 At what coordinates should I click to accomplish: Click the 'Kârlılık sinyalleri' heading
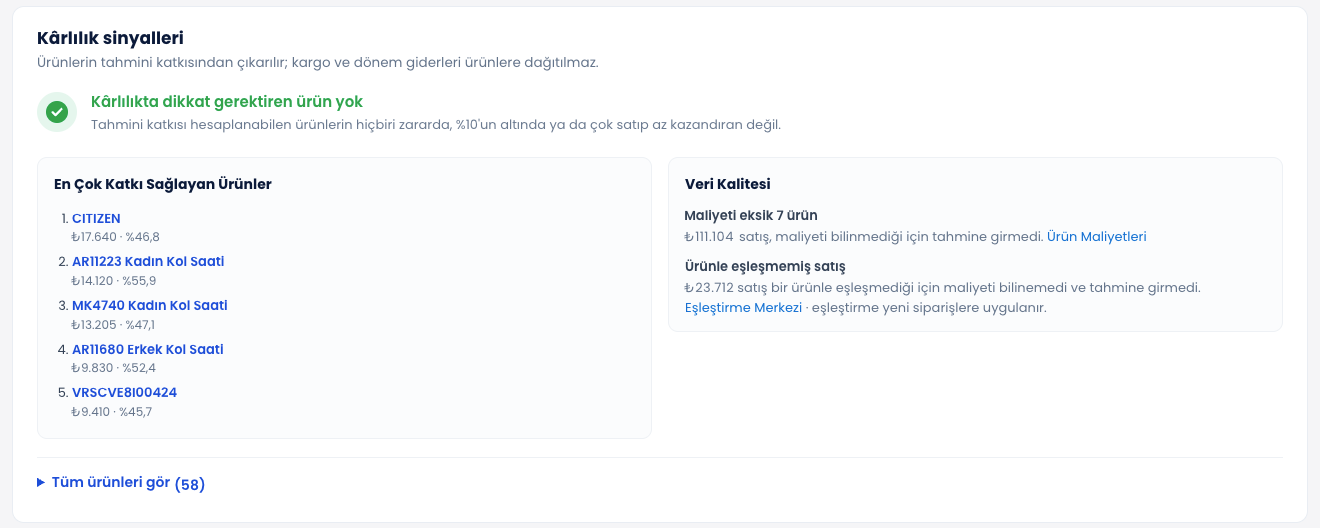pyautogui.click(x=110, y=39)
